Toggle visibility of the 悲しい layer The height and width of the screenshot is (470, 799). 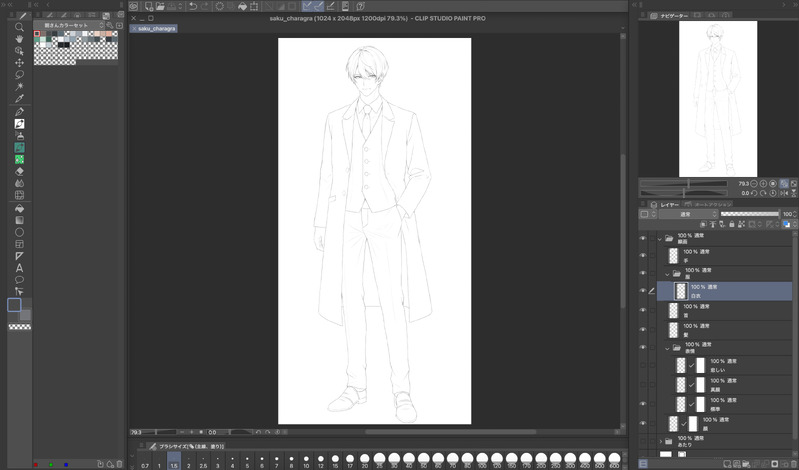tap(643, 364)
